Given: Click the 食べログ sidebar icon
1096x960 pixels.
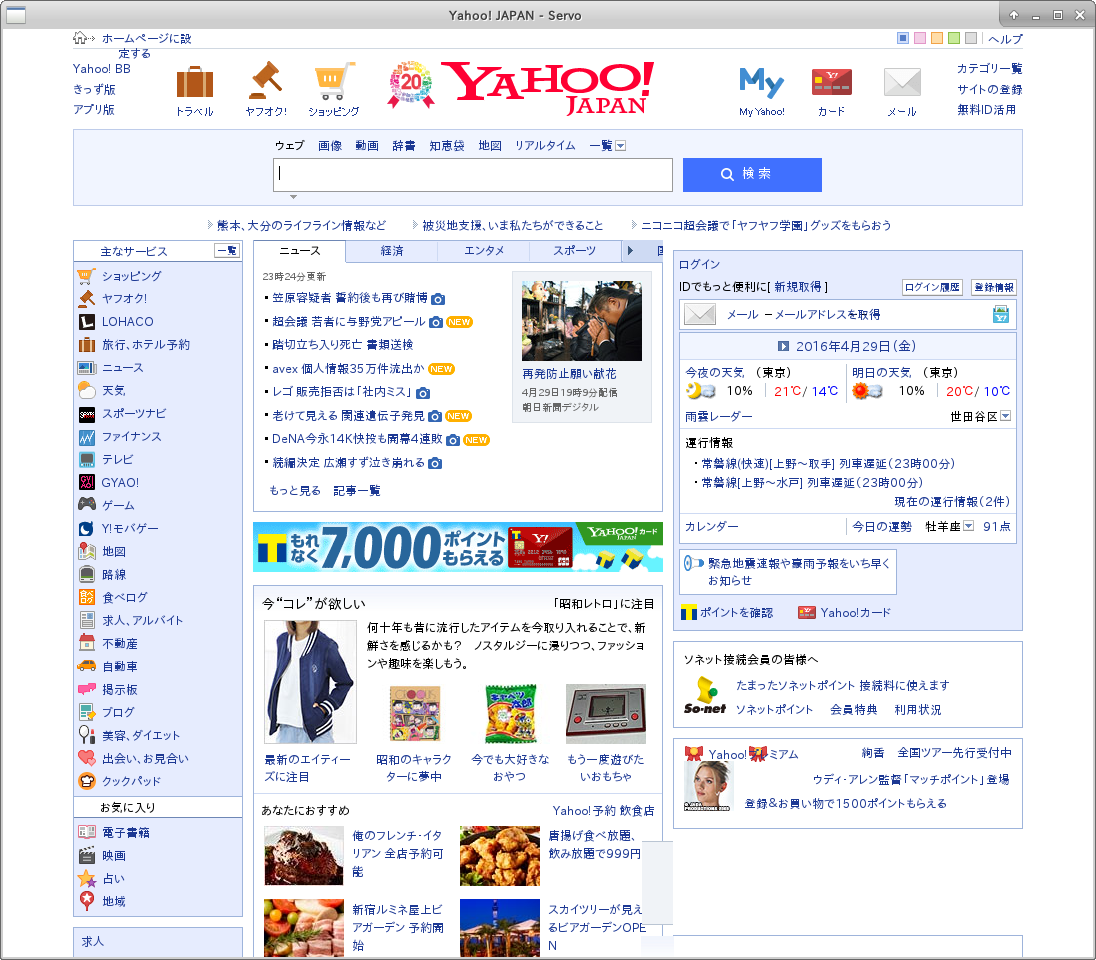Looking at the screenshot, I should coord(87,597).
